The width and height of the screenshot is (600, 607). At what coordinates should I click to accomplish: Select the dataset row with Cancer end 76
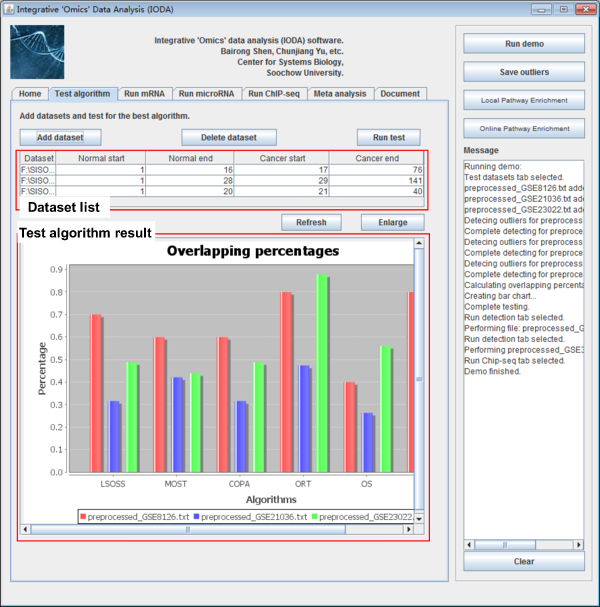pos(222,170)
